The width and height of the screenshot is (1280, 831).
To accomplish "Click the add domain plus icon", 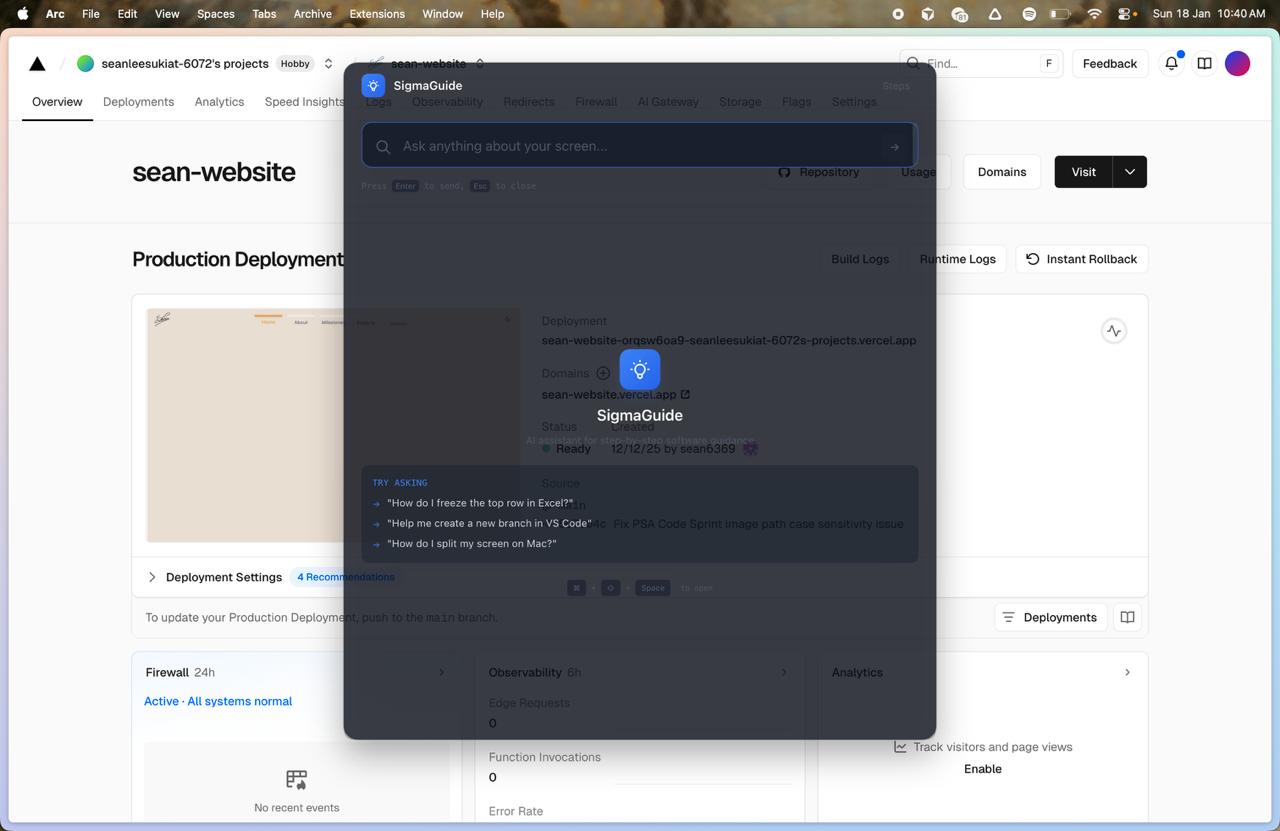I will click(603, 373).
